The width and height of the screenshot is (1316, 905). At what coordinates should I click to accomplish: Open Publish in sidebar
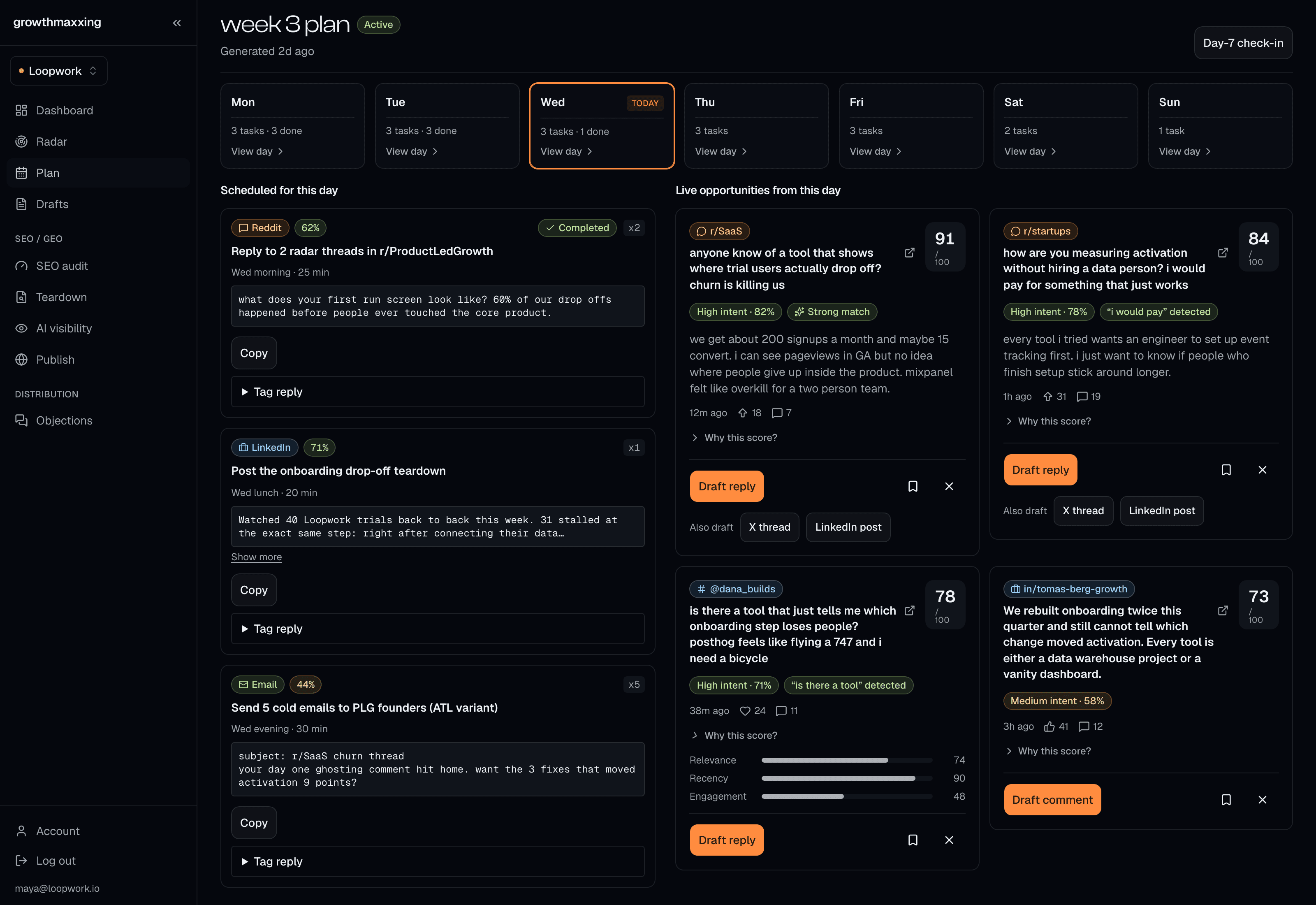98,360
